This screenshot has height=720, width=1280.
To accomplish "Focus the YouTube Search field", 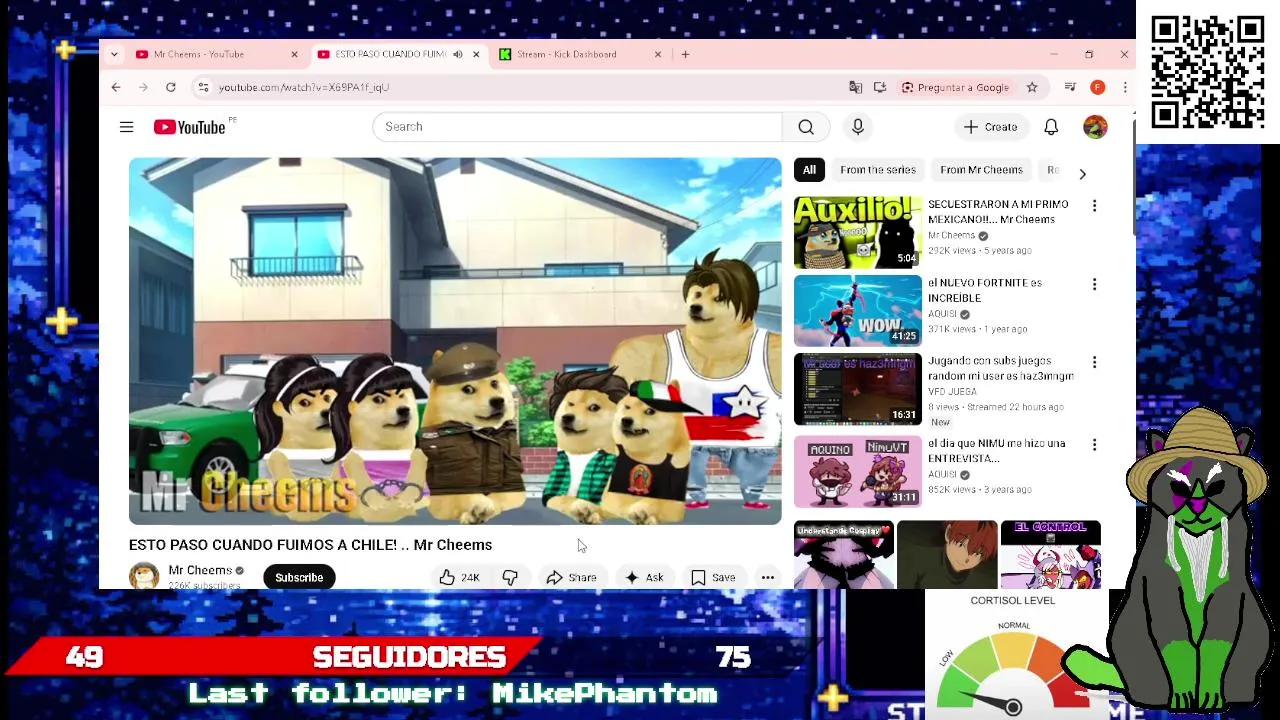I will [x=578, y=127].
